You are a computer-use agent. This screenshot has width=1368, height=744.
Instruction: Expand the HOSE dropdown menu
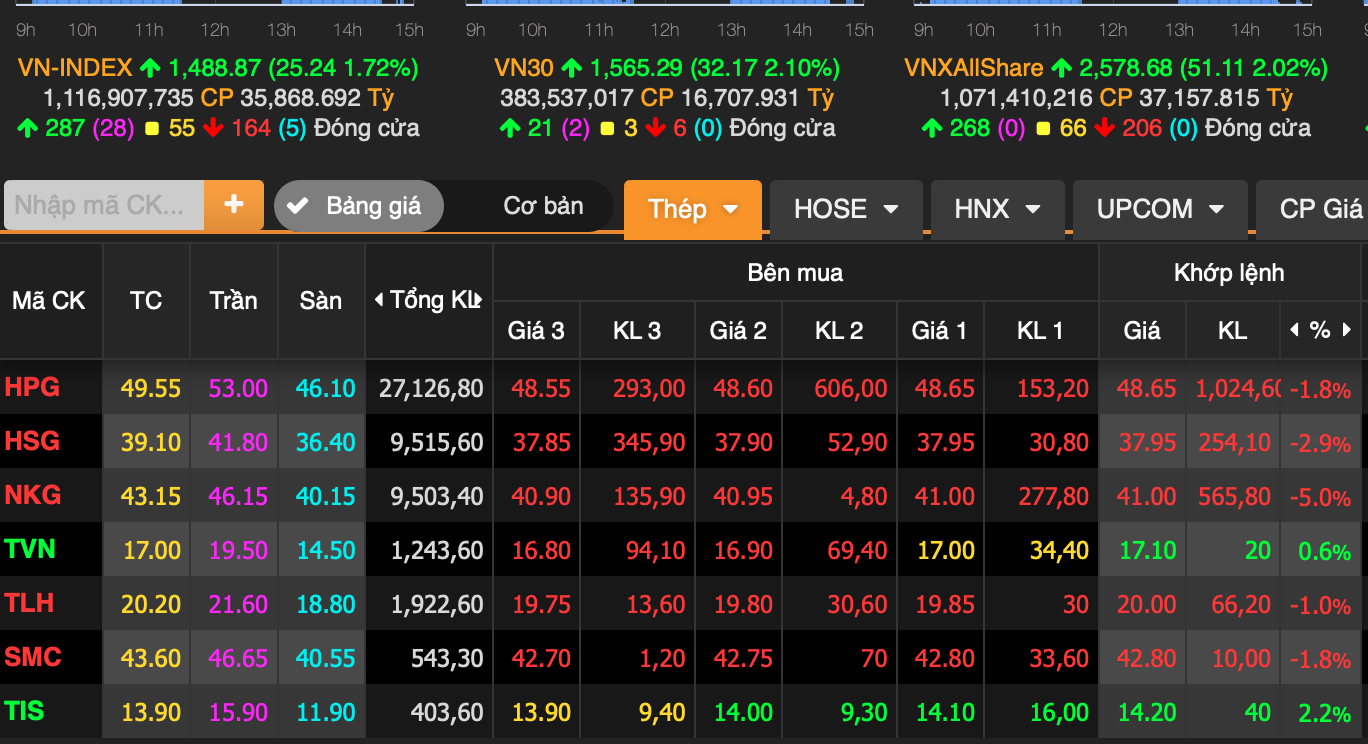pos(846,209)
